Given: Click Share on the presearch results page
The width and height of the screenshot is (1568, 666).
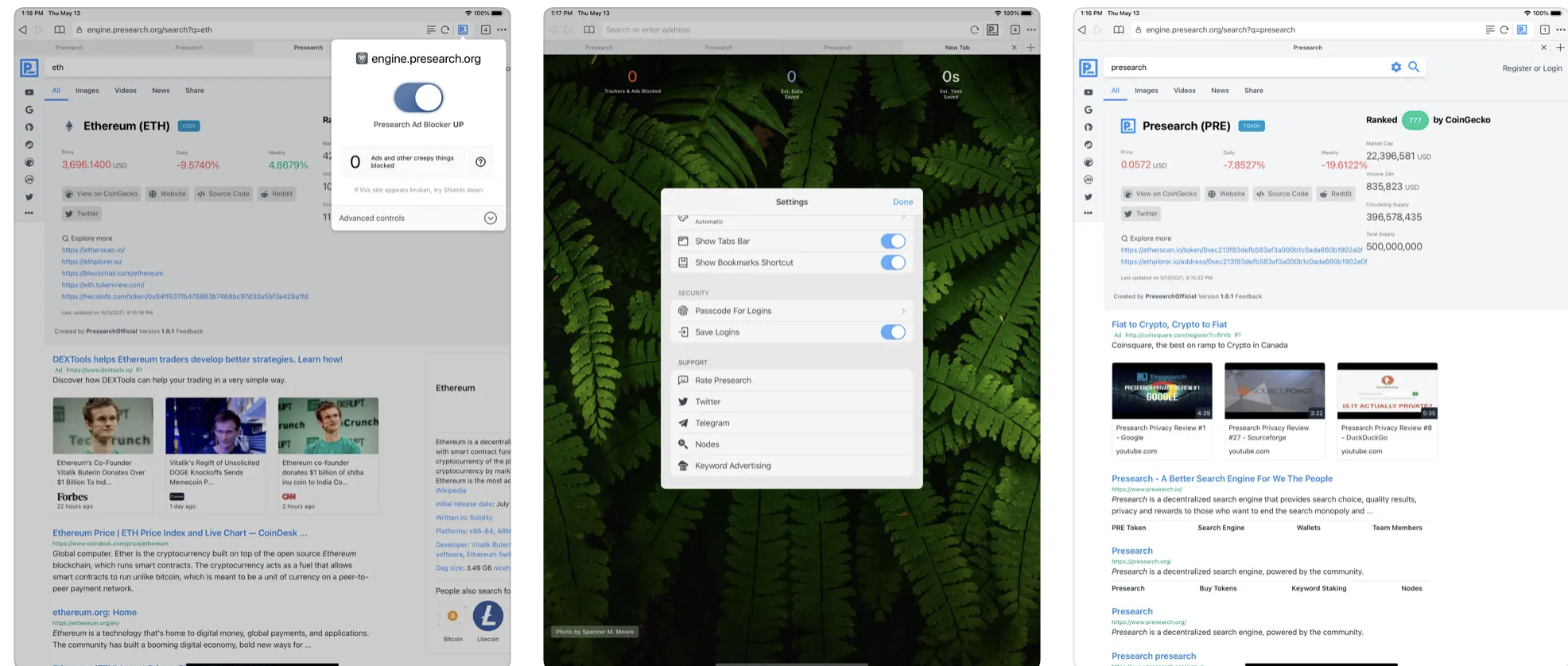Looking at the screenshot, I should tap(1254, 91).
